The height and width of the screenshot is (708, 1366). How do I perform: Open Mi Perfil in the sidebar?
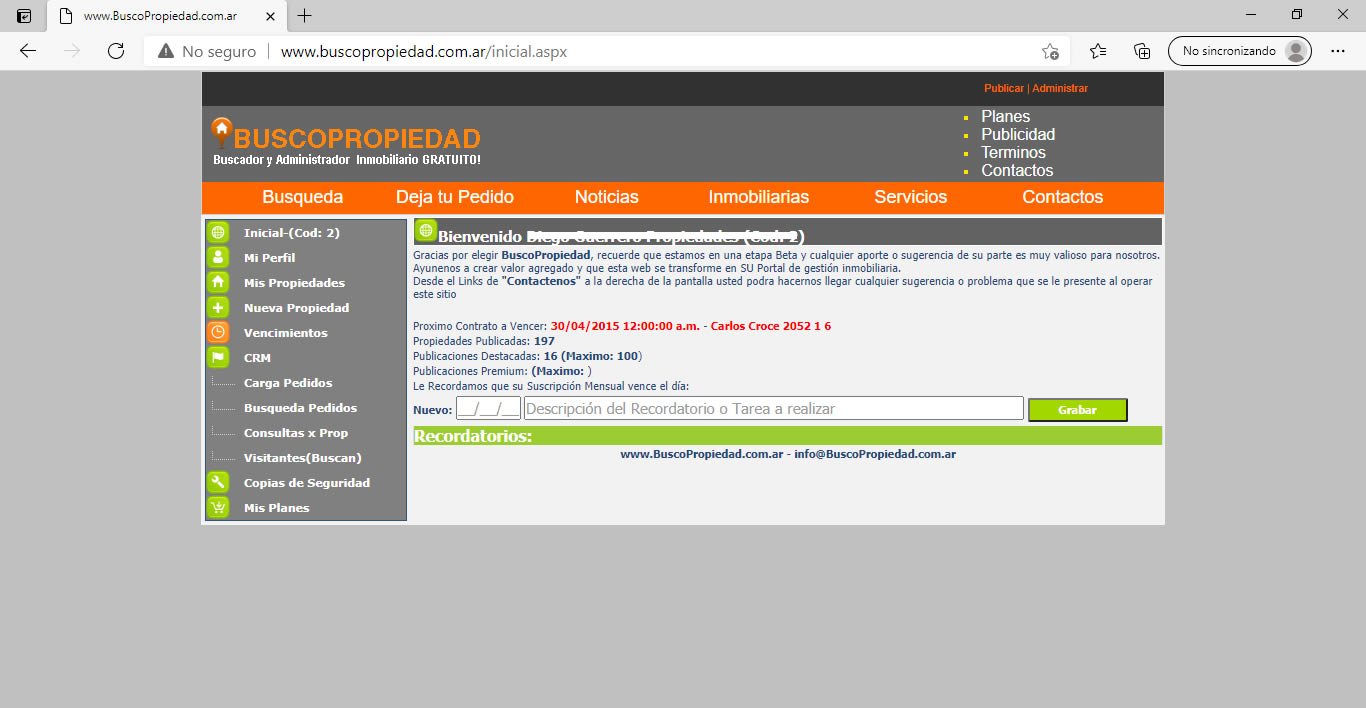270,258
